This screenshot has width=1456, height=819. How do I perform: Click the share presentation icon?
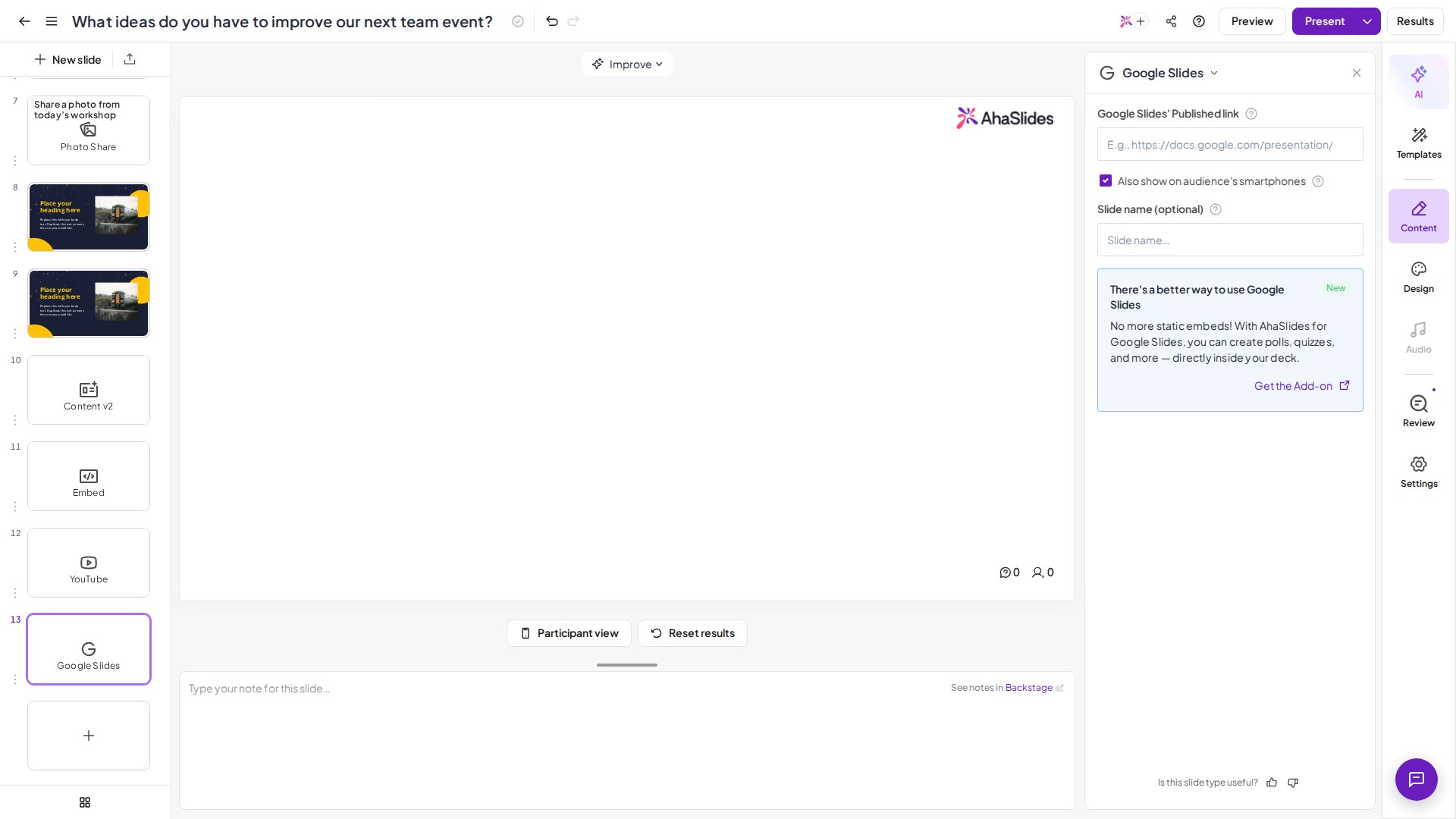(1171, 21)
